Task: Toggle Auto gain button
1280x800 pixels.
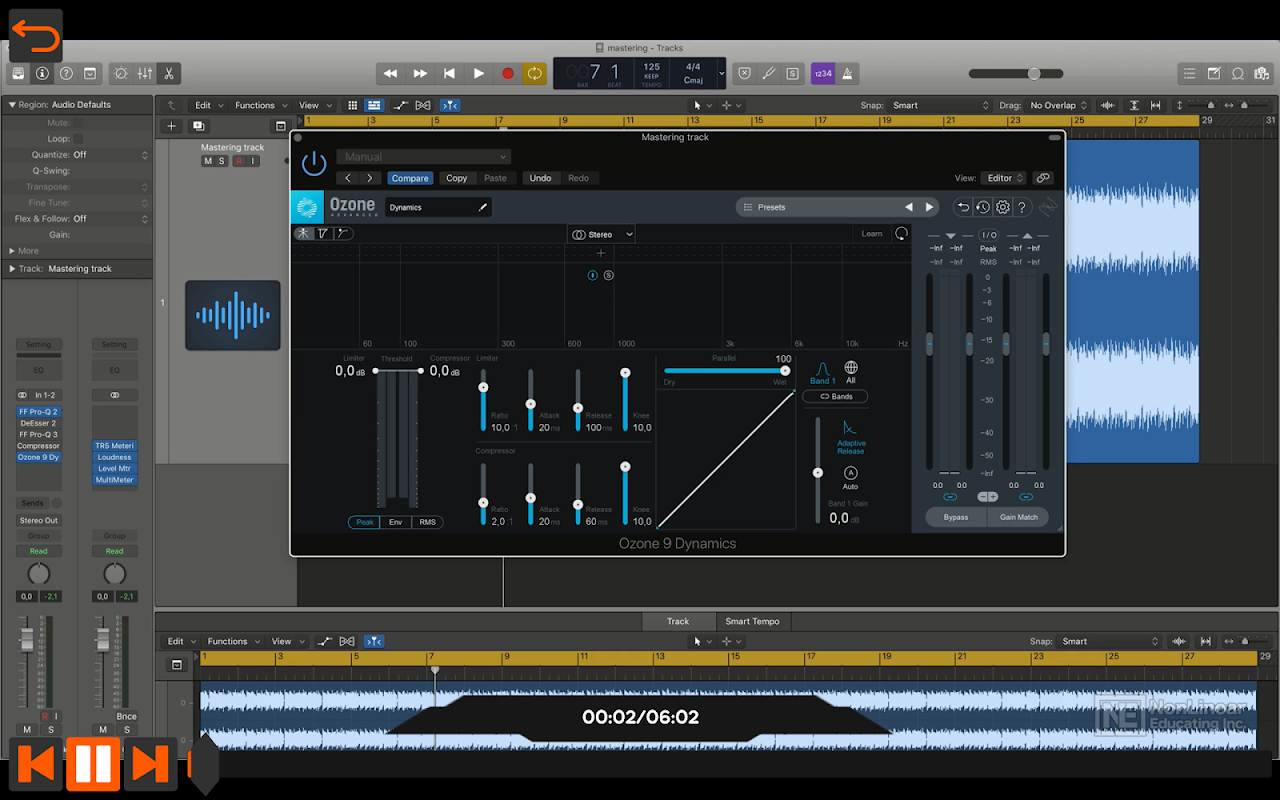Action: (850, 474)
